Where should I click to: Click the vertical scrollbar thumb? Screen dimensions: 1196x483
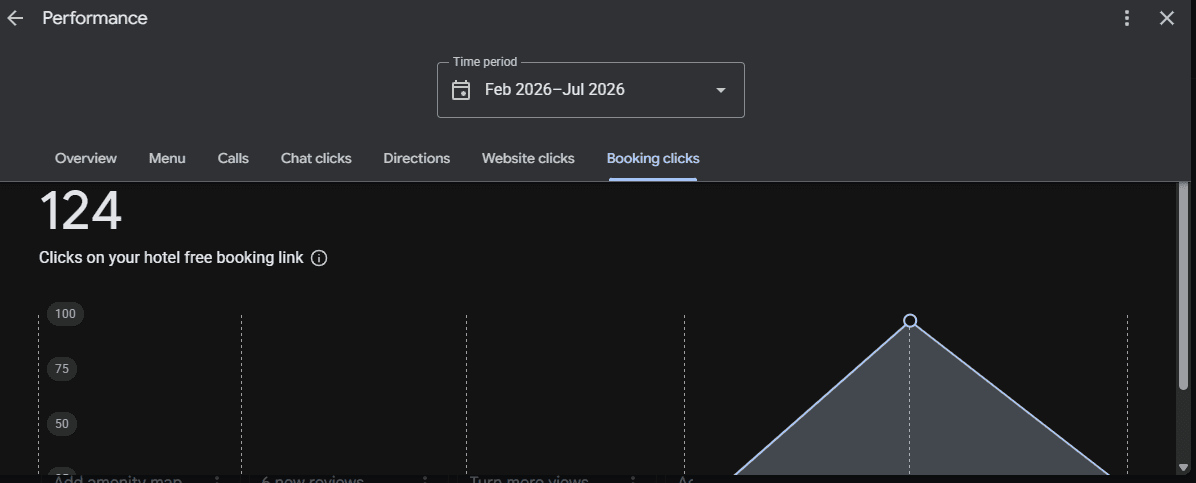[1183, 286]
